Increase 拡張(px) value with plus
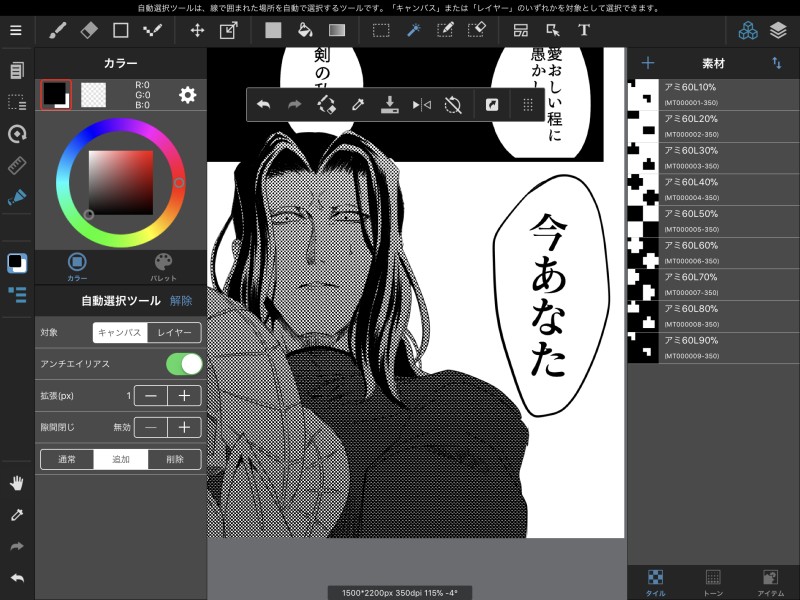 click(x=184, y=396)
